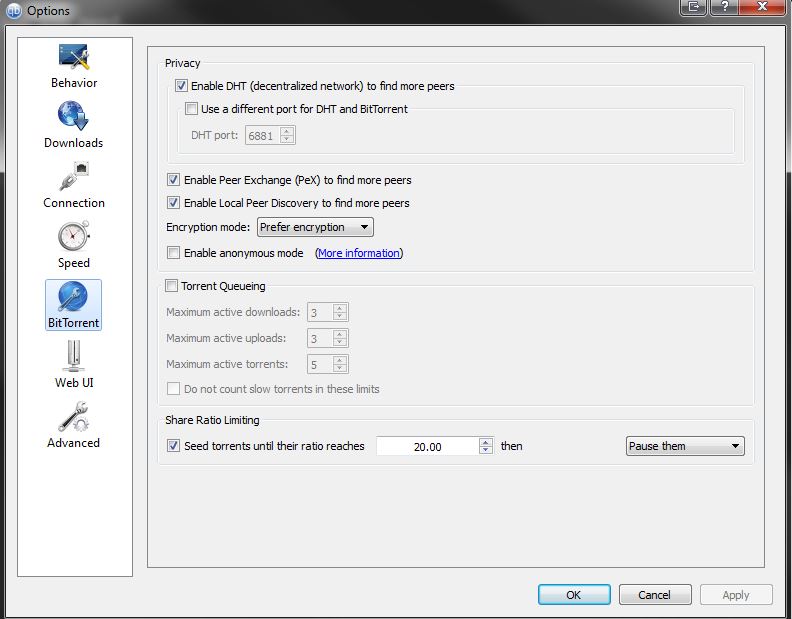Click the help question mark button
This screenshot has height=619, width=792.
point(724,7)
